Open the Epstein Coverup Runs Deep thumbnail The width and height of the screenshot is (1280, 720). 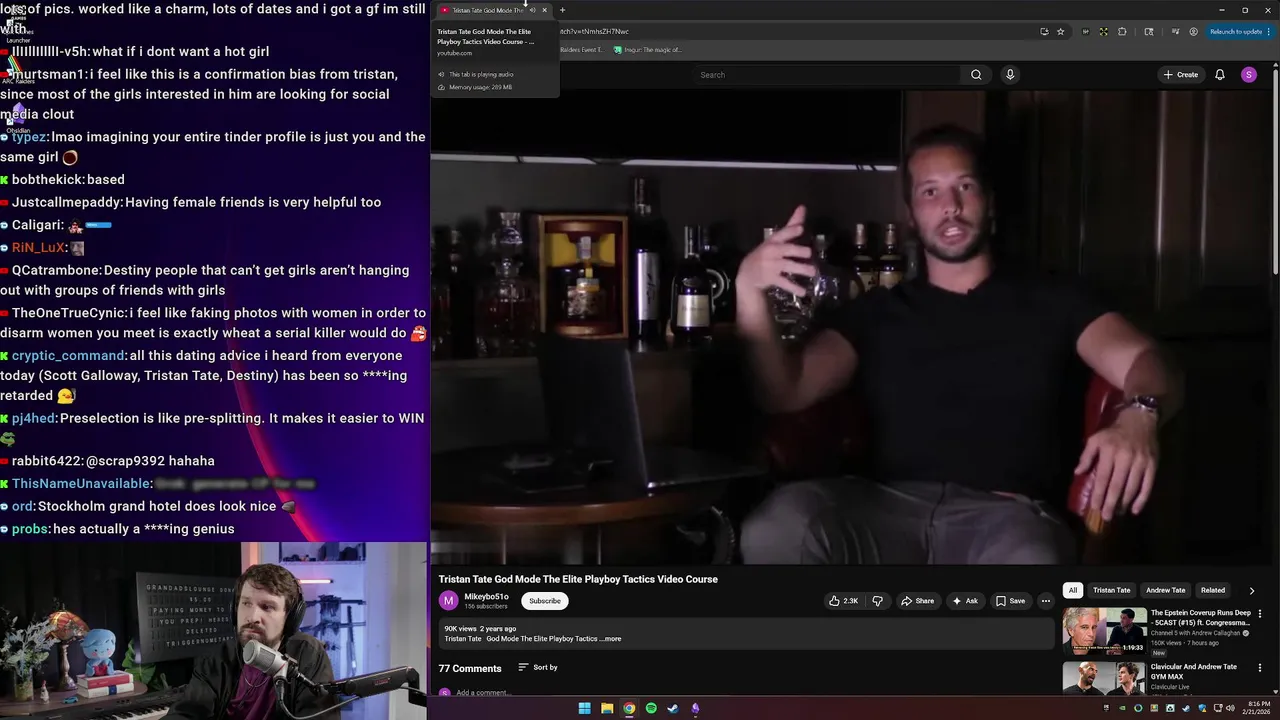point(1104,631)
